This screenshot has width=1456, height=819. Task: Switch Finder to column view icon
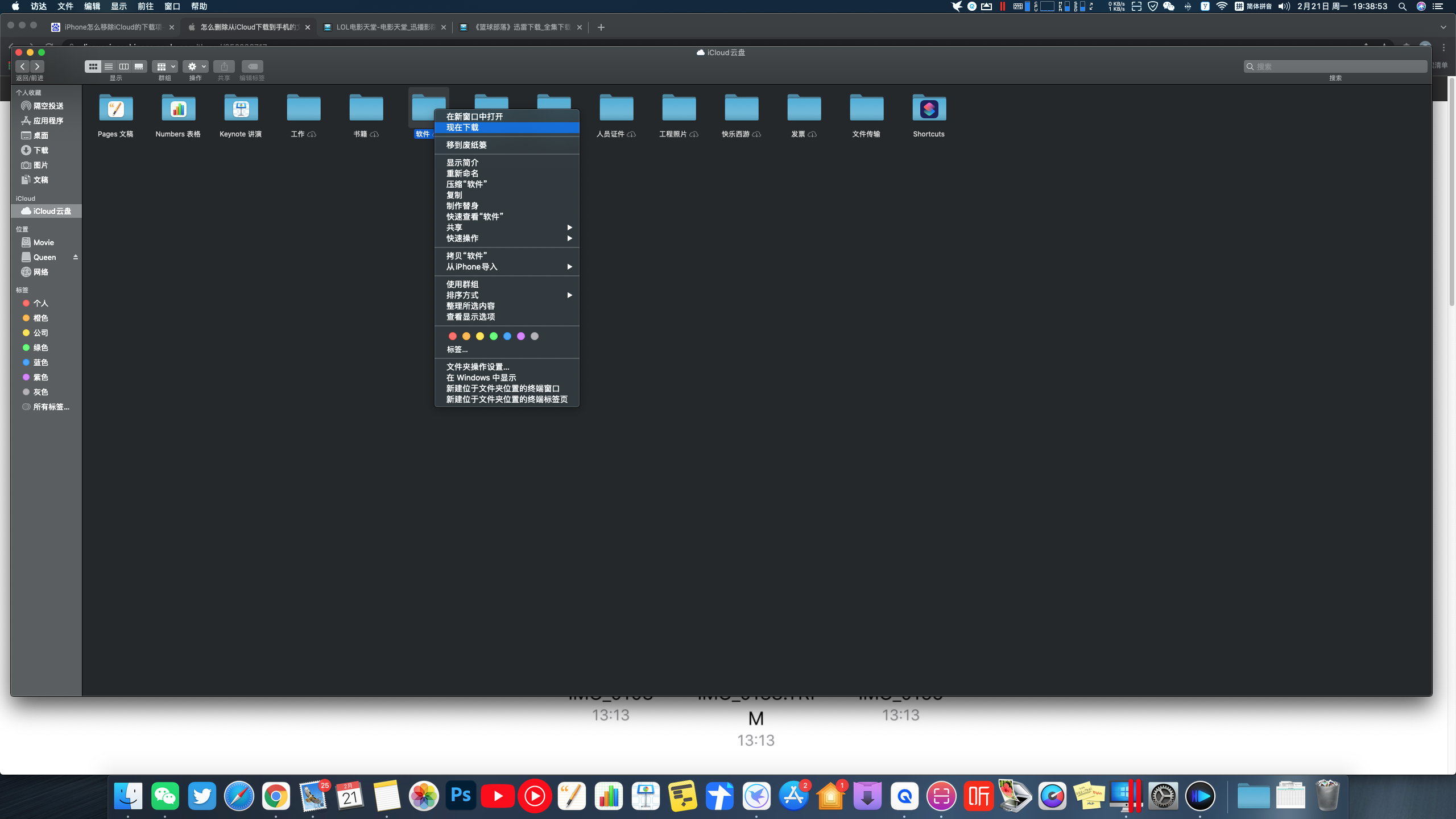tap(123, 67)
